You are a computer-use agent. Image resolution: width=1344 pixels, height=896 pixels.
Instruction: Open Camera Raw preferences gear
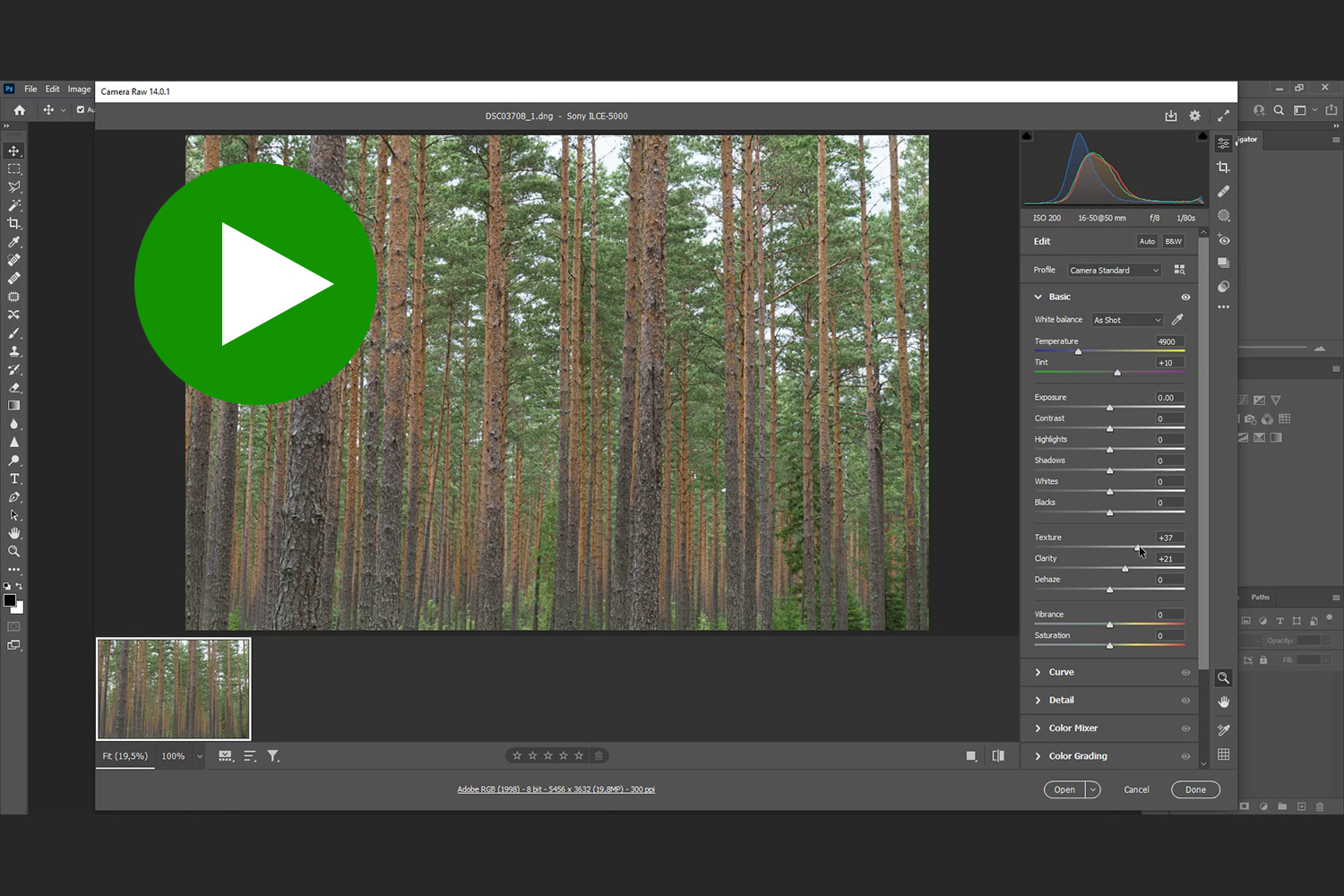tap(1194, 116)
